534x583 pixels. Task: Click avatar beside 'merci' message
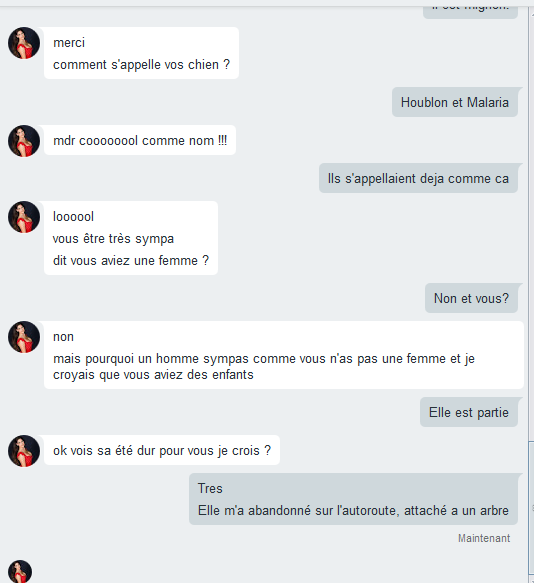(24, 43)
